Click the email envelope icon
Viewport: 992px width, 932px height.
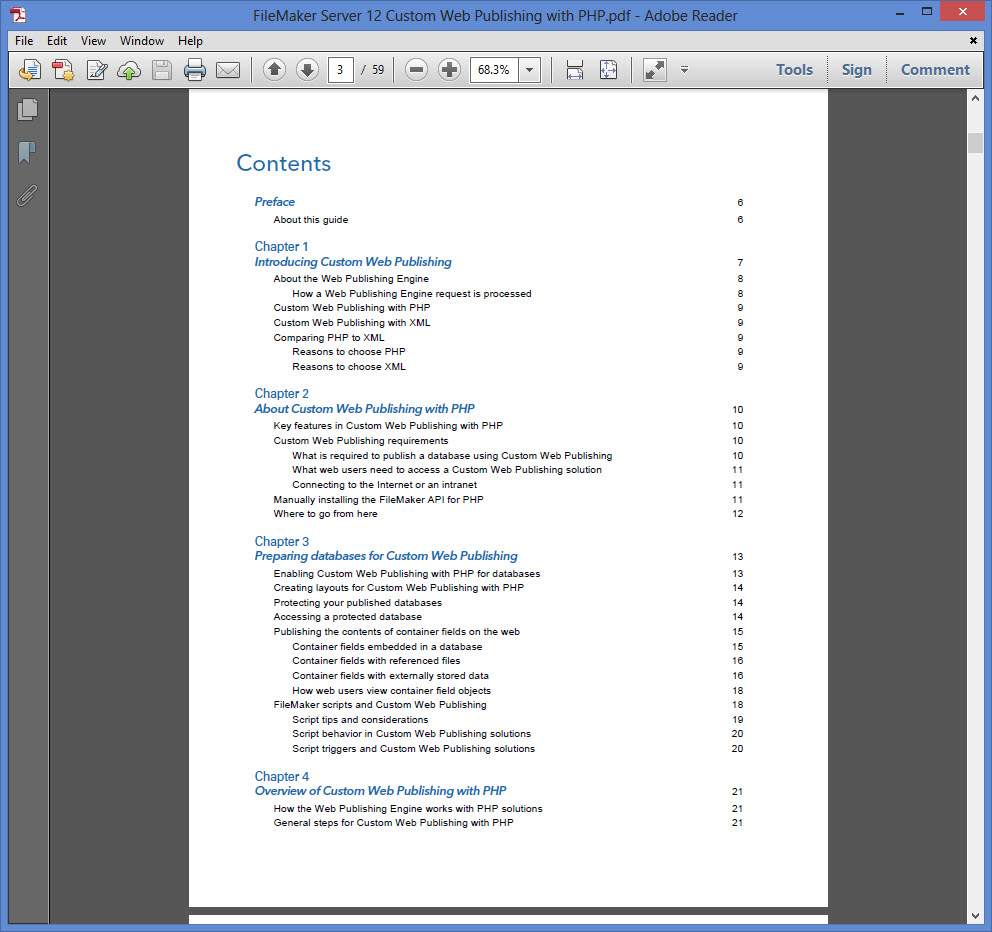[228, 70]
